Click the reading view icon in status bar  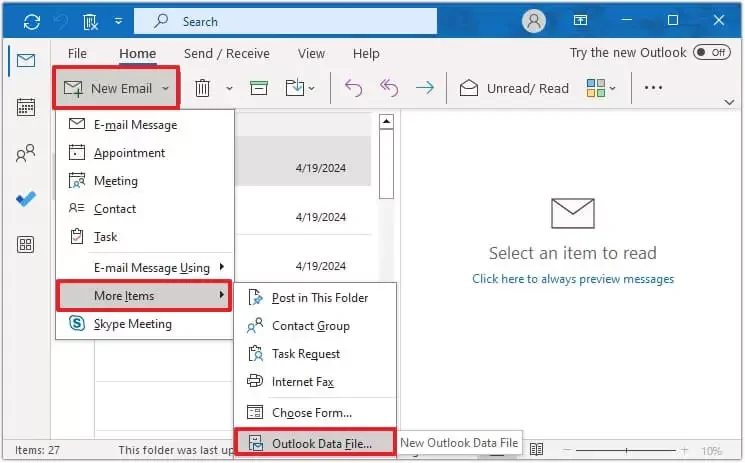[536, 449]
